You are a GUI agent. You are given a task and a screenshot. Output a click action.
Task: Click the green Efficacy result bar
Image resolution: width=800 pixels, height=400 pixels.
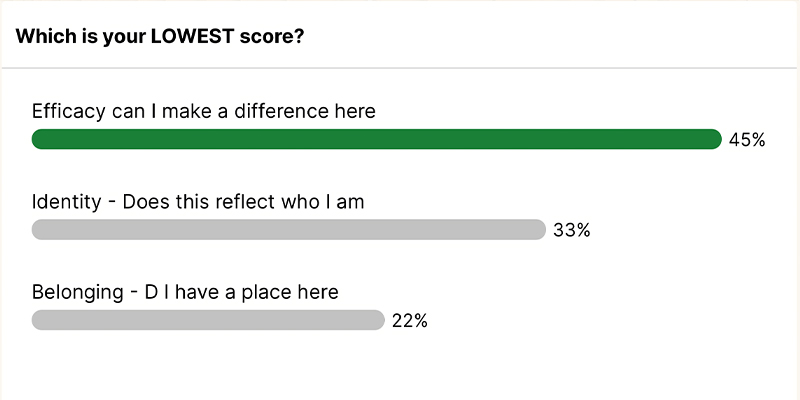pos(377,139)
